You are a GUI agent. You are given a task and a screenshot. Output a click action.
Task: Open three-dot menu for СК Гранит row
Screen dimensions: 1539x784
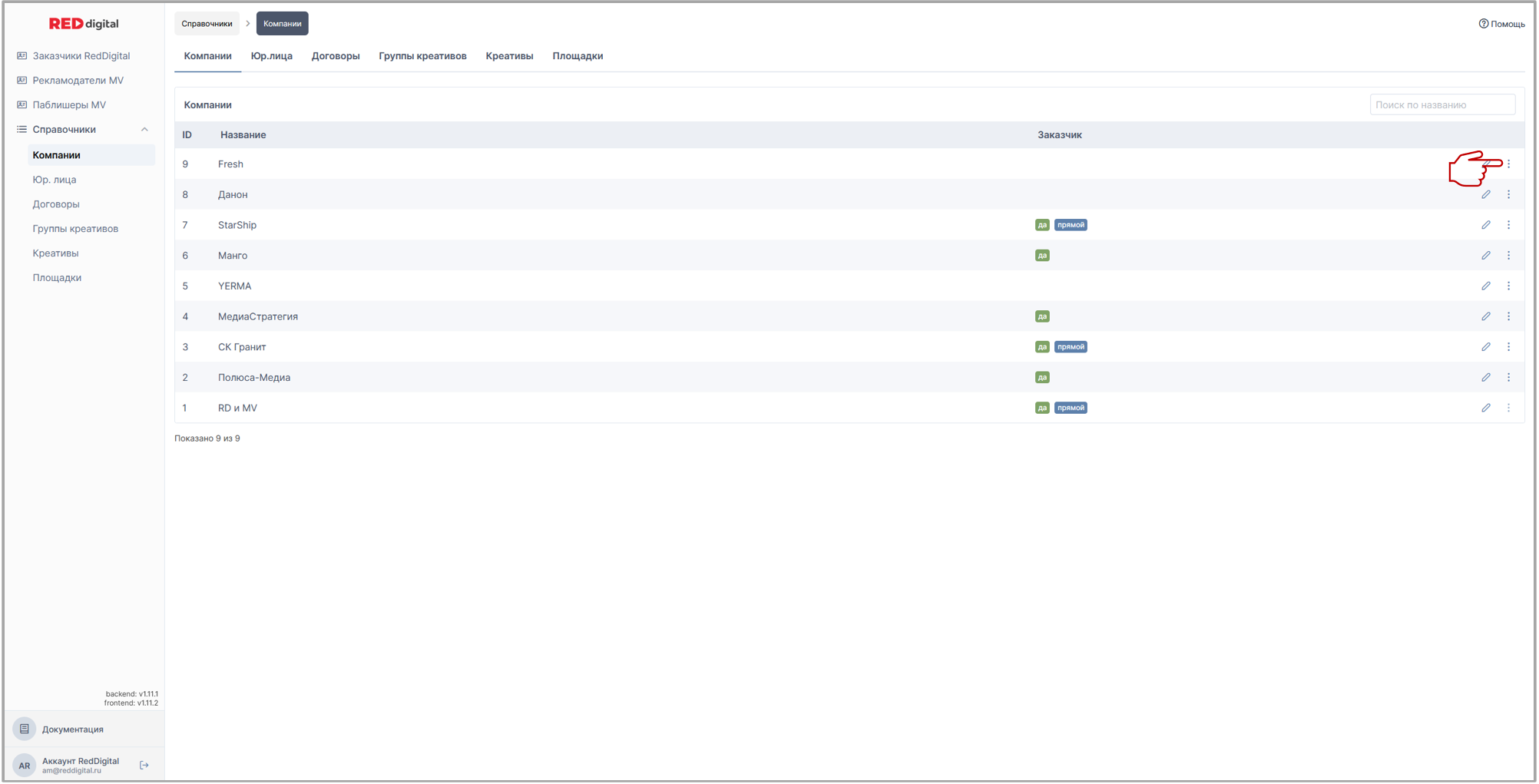[1508, 347]
